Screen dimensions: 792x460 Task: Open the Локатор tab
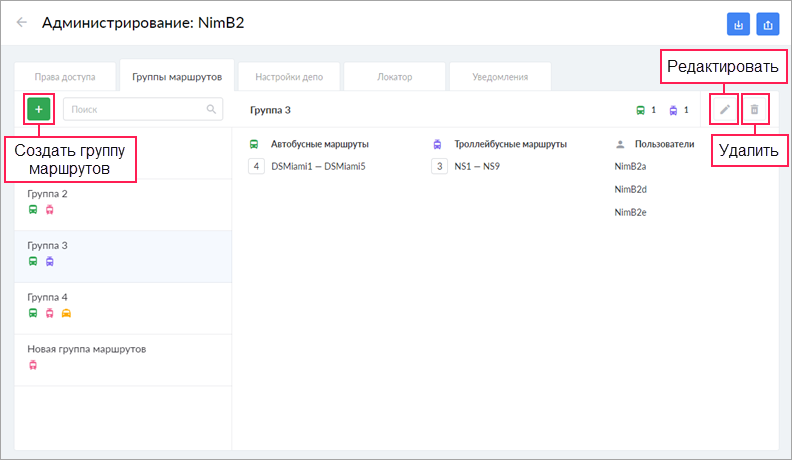[394, 76]
